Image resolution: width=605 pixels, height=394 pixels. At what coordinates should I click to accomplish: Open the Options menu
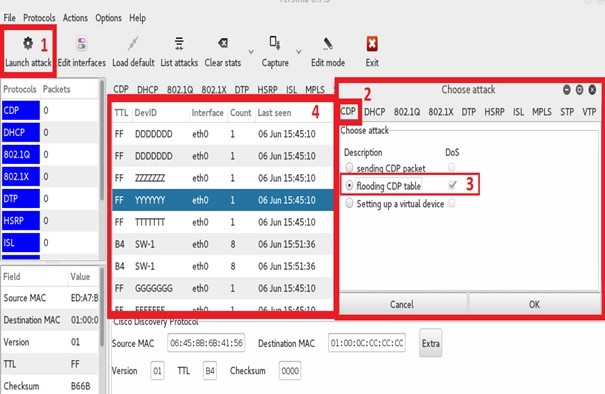[x=108, y=18]
